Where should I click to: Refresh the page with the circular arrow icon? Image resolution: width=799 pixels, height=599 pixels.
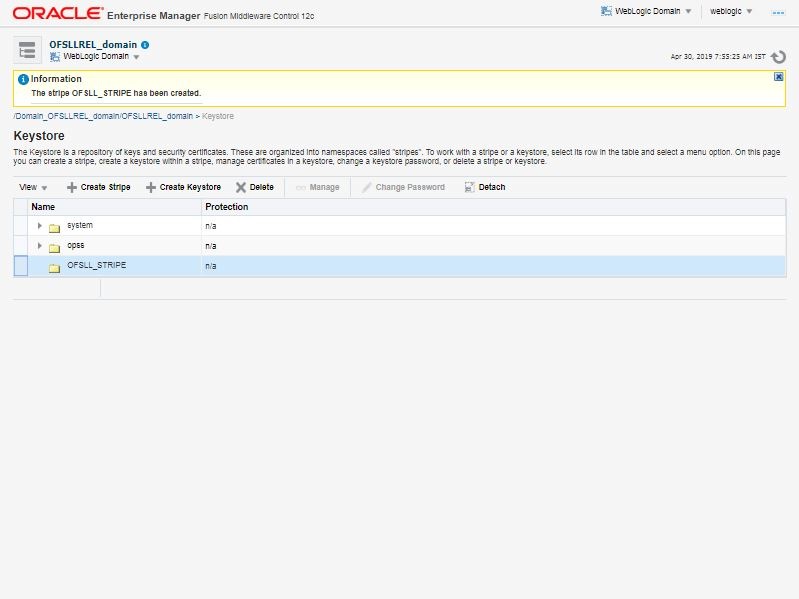(778, 57)
